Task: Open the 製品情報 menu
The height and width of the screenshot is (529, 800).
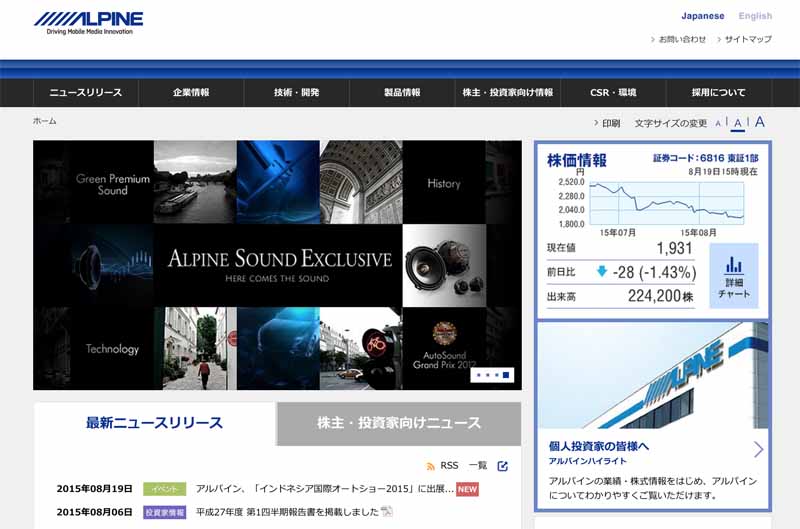Action: (402, 92)
